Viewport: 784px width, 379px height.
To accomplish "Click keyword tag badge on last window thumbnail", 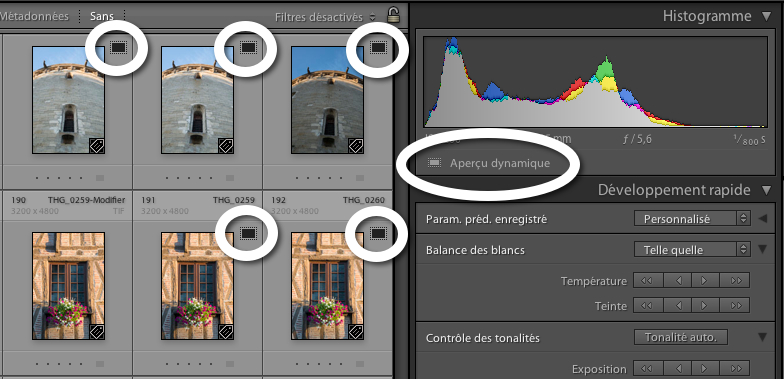I will click(356, 332).
